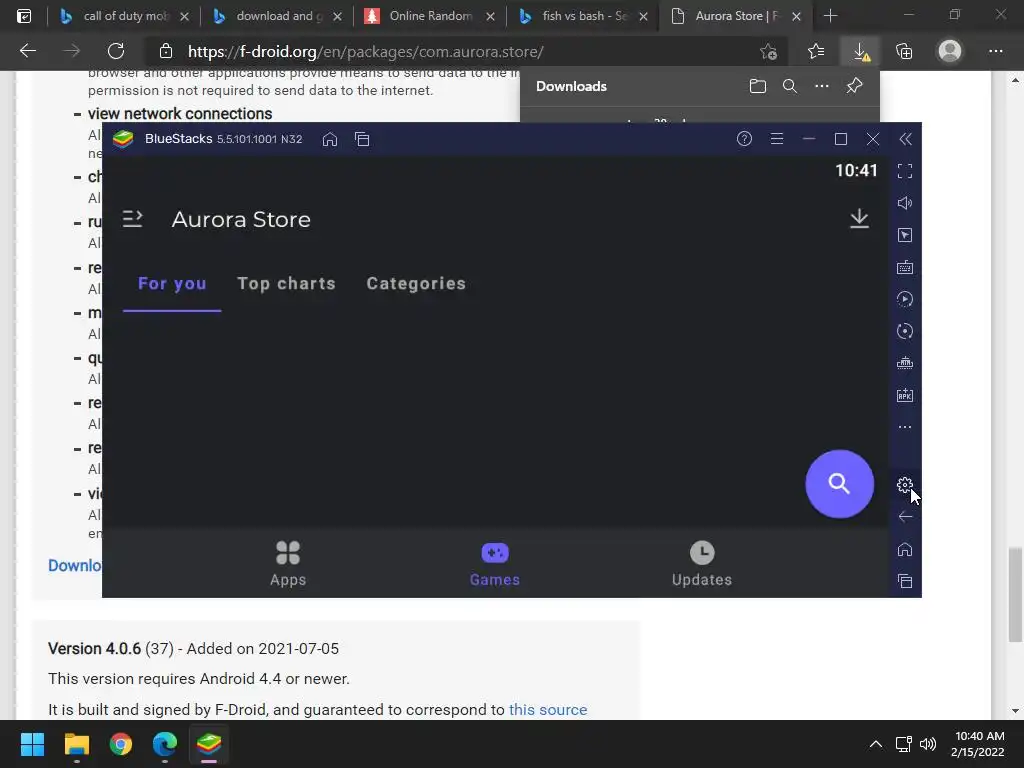
Task: Collapse the BlueStacks side toolbar
Action: click(x=905, y=138)
